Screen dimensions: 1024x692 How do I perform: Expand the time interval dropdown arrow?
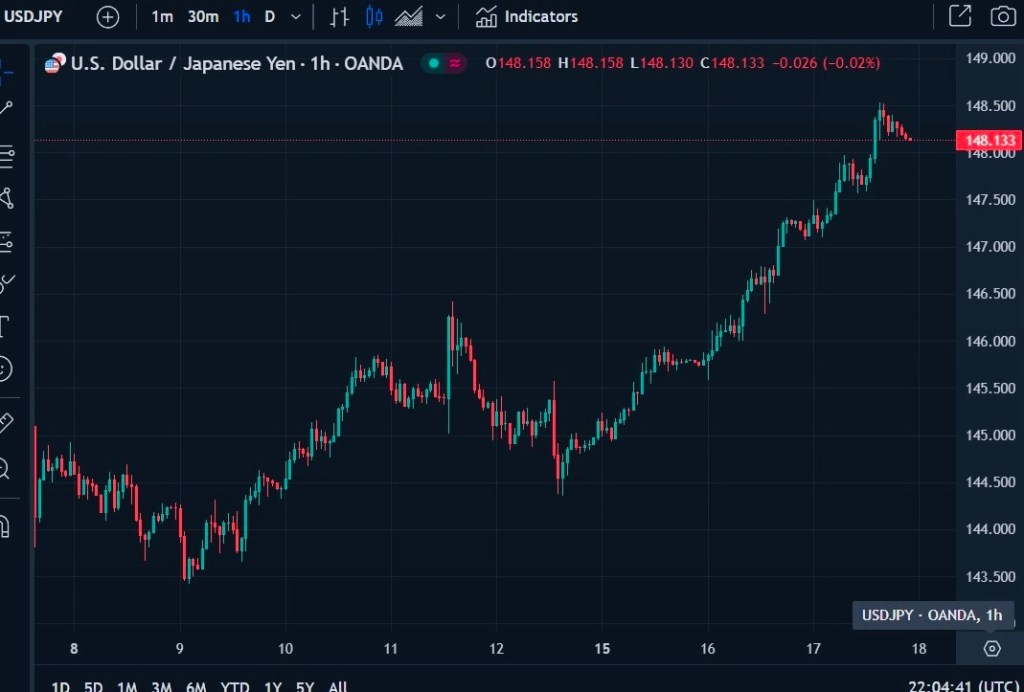click(x=295, y=17)
